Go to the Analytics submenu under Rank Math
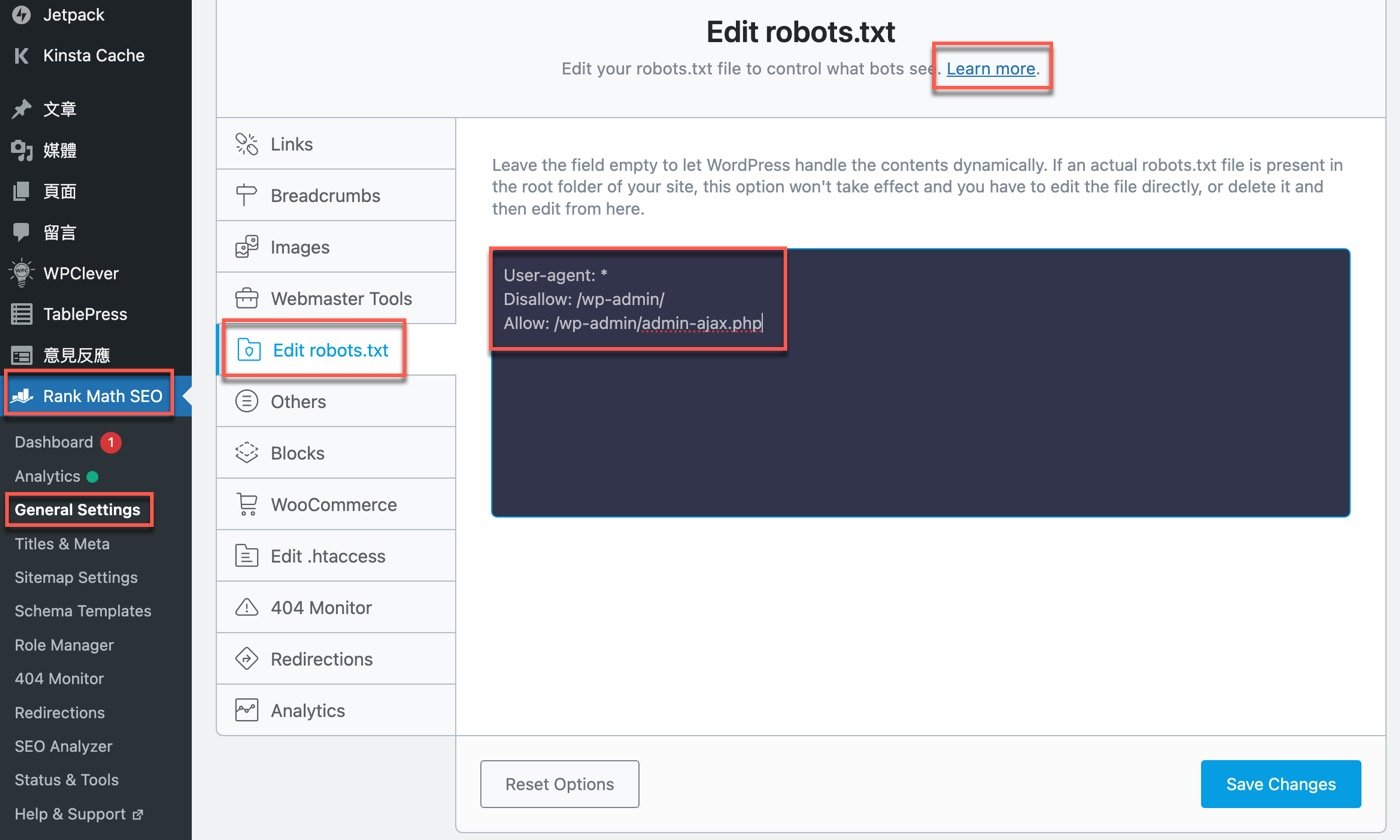Image resolution: width=1400 pixels, height=840 pixels. (x=47, y=476)
